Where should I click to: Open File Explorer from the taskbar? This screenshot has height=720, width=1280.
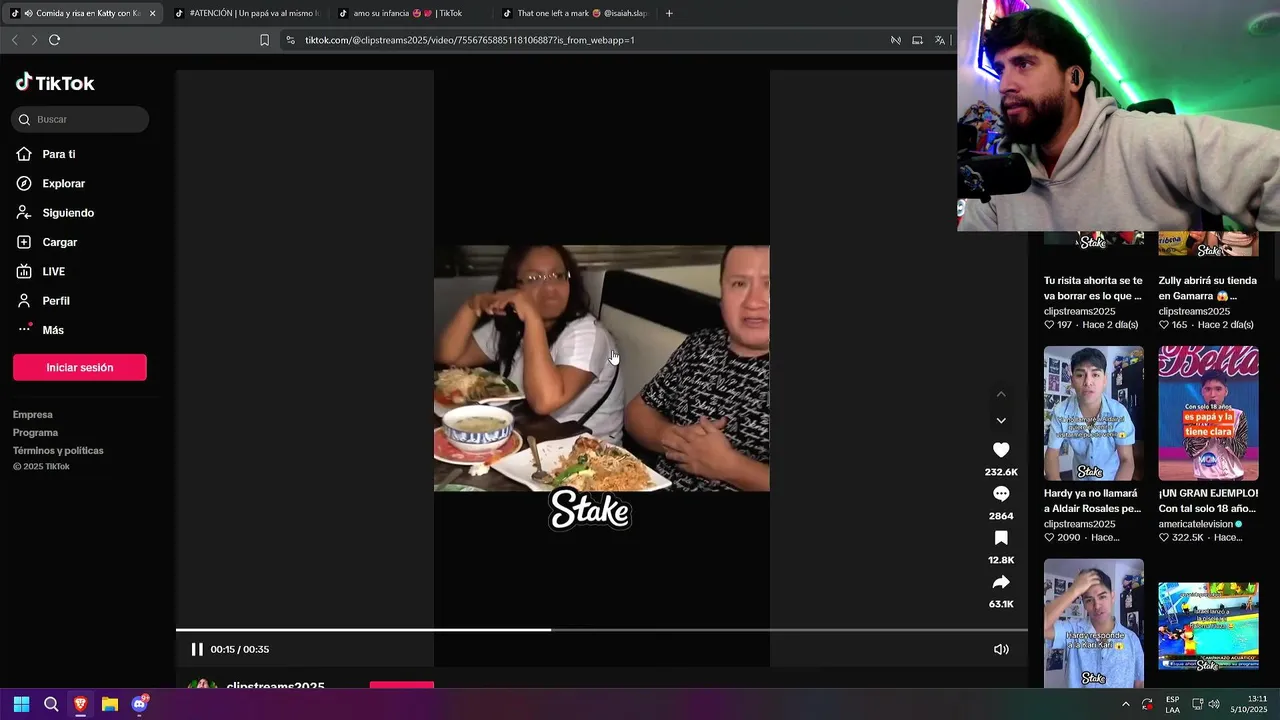coord(110,704)
